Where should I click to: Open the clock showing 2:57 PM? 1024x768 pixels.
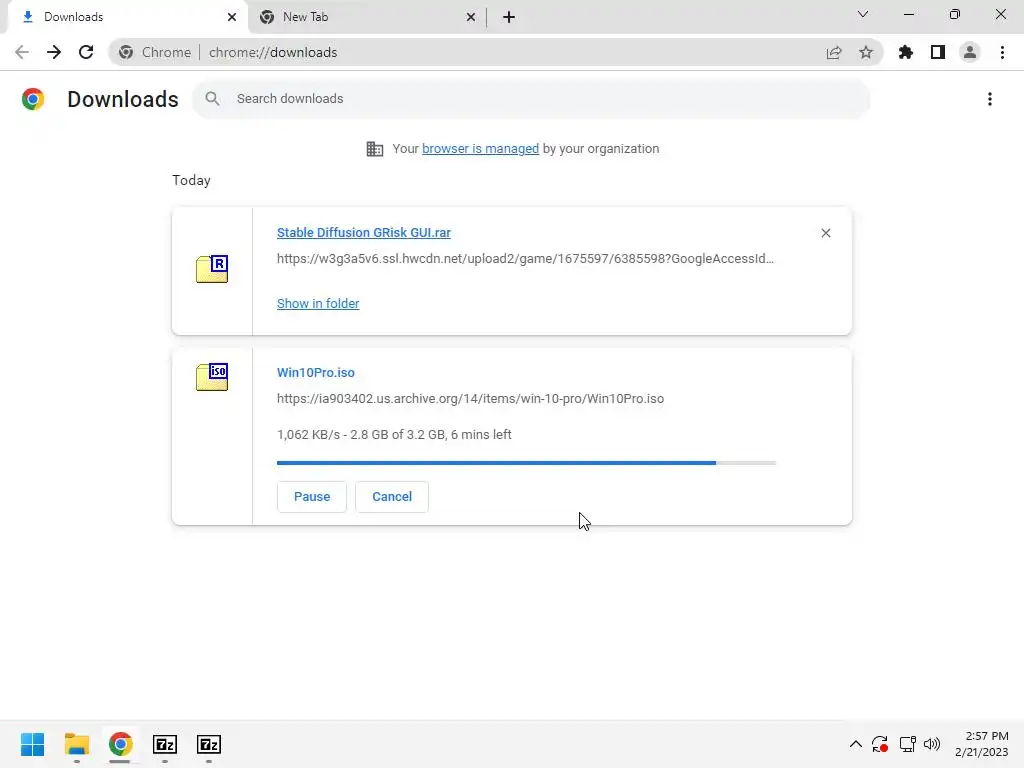tap(982, 744)
